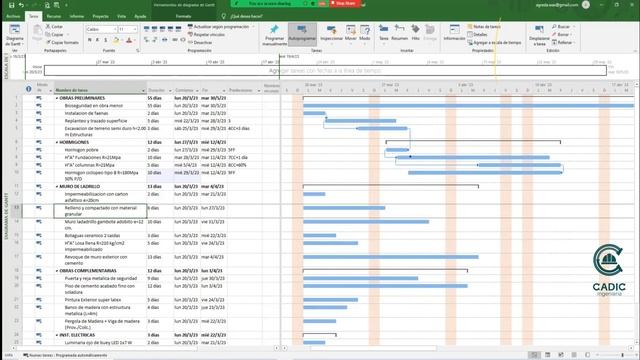Click the Cortar scissors command
The width and height of the screenshot is (640, 360).
54,27
